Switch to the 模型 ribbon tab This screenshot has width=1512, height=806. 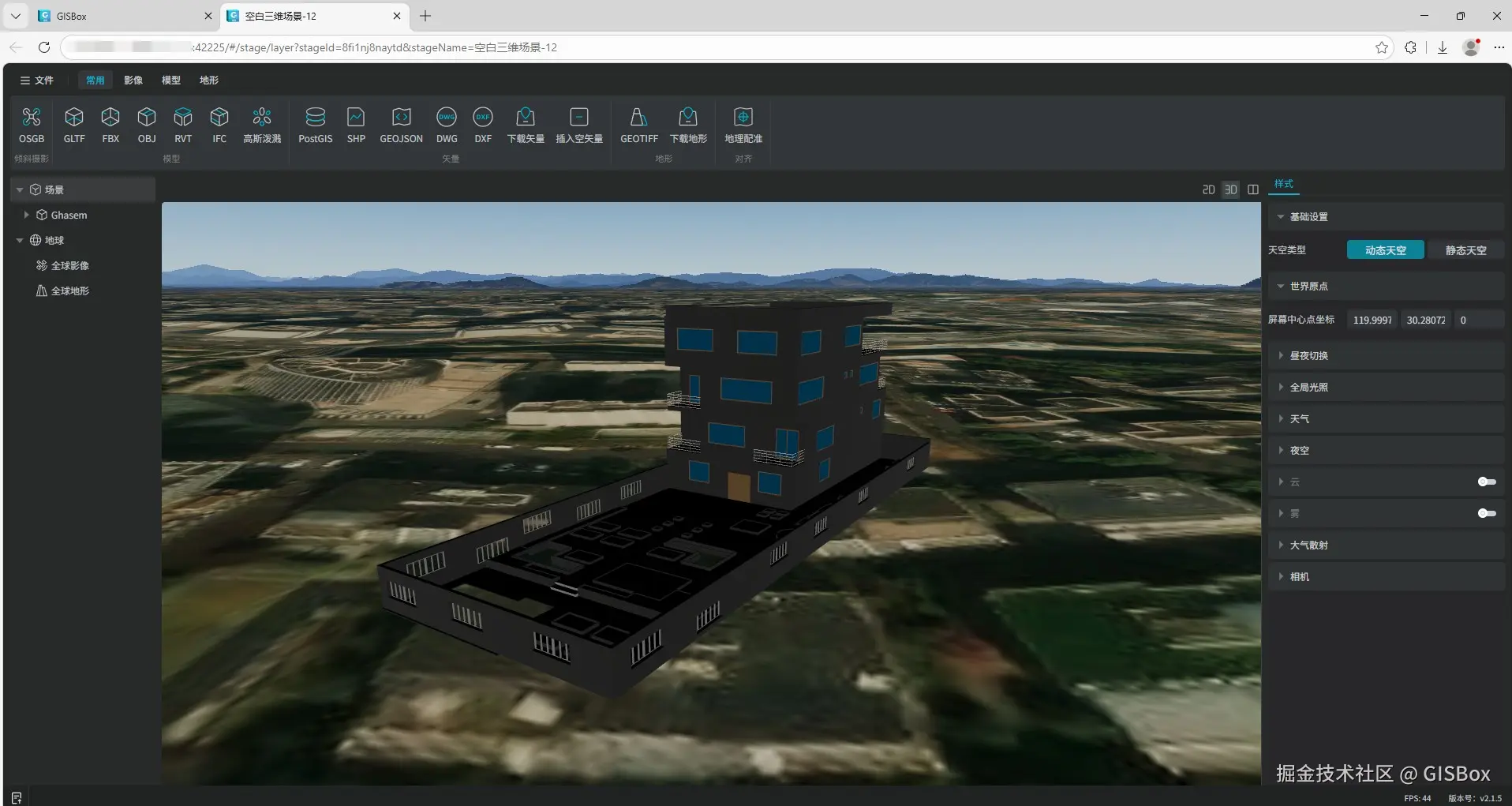point(171,80)
